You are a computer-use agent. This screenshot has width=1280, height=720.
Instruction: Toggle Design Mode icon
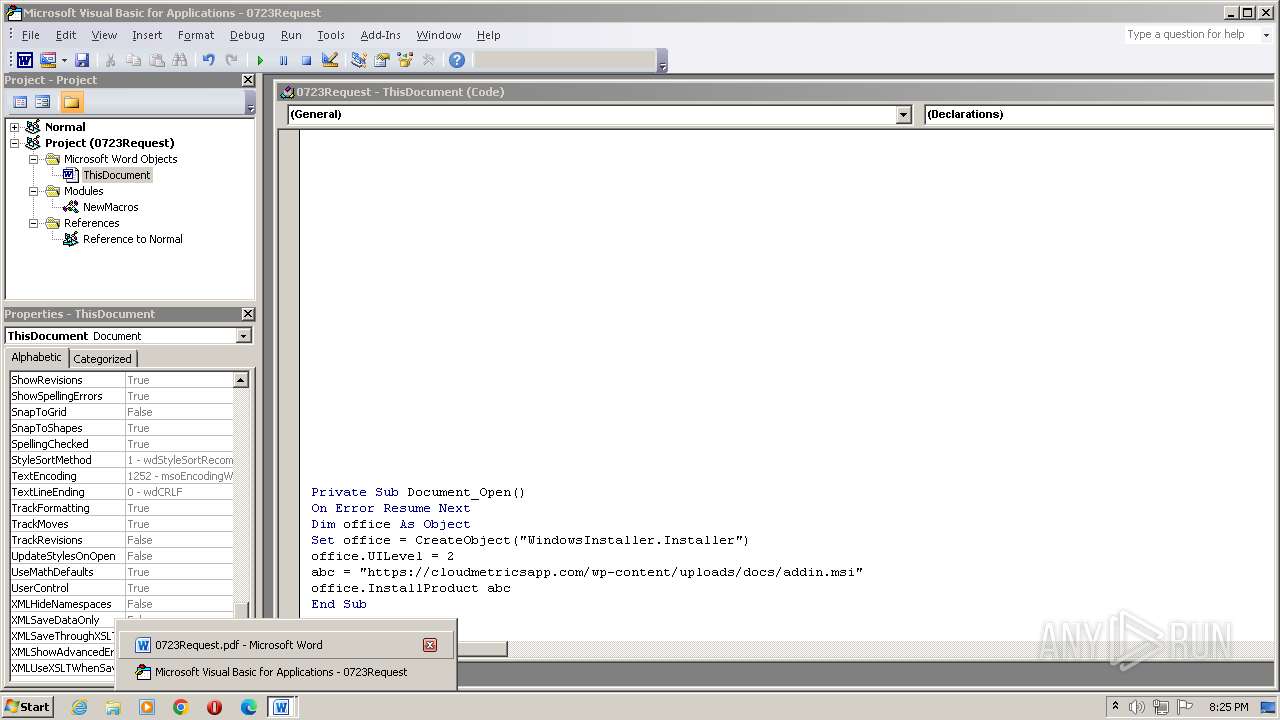[330, 60]
